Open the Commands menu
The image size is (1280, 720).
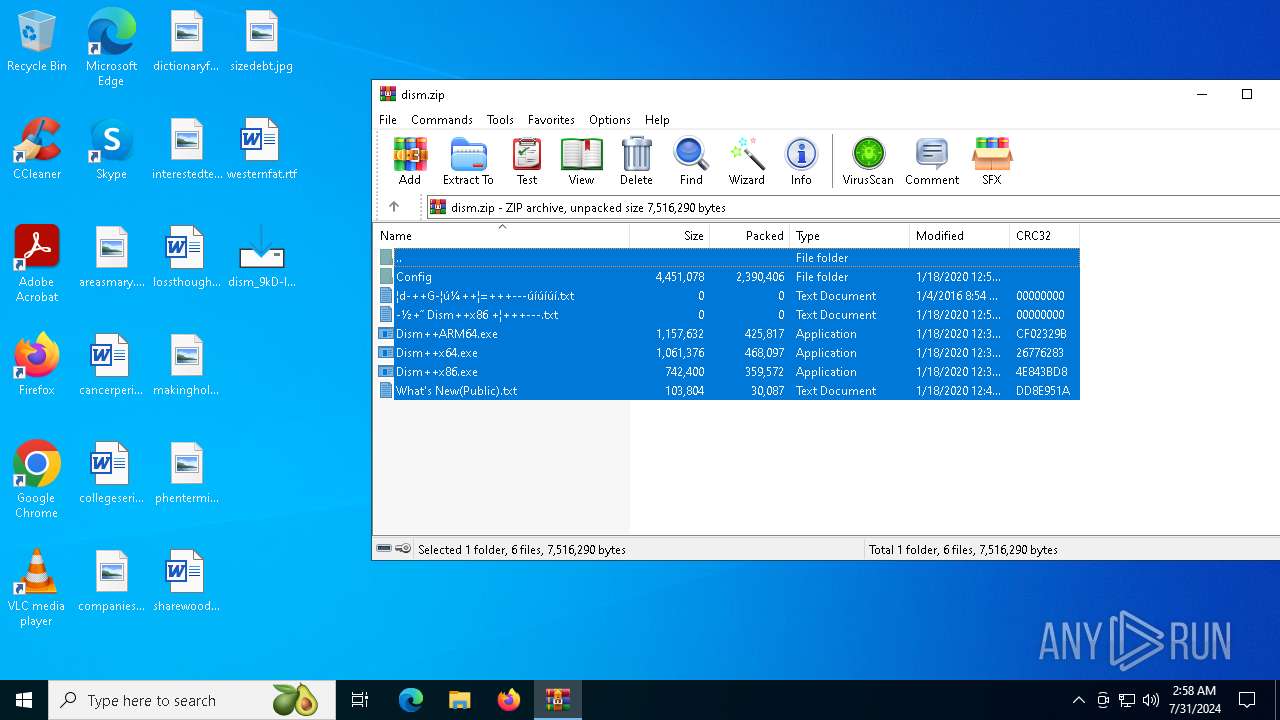[442, 119]
